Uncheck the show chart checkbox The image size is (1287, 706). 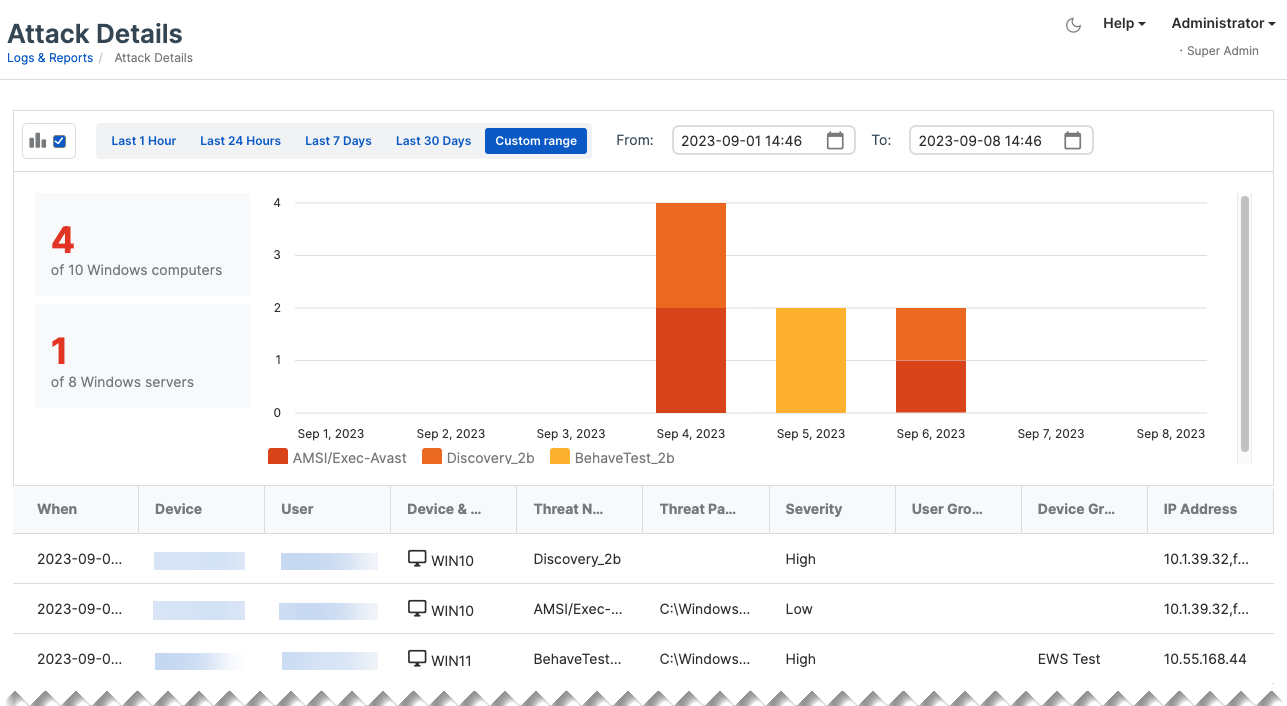59,141
